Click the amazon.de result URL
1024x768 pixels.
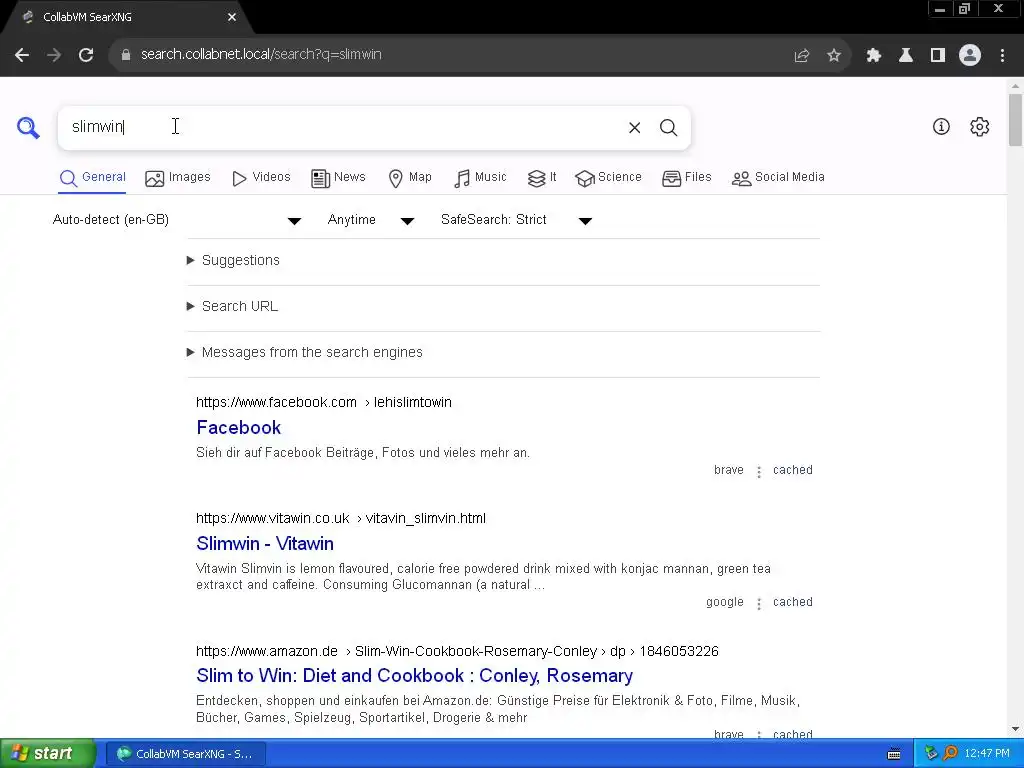click(x=456, y=652)
